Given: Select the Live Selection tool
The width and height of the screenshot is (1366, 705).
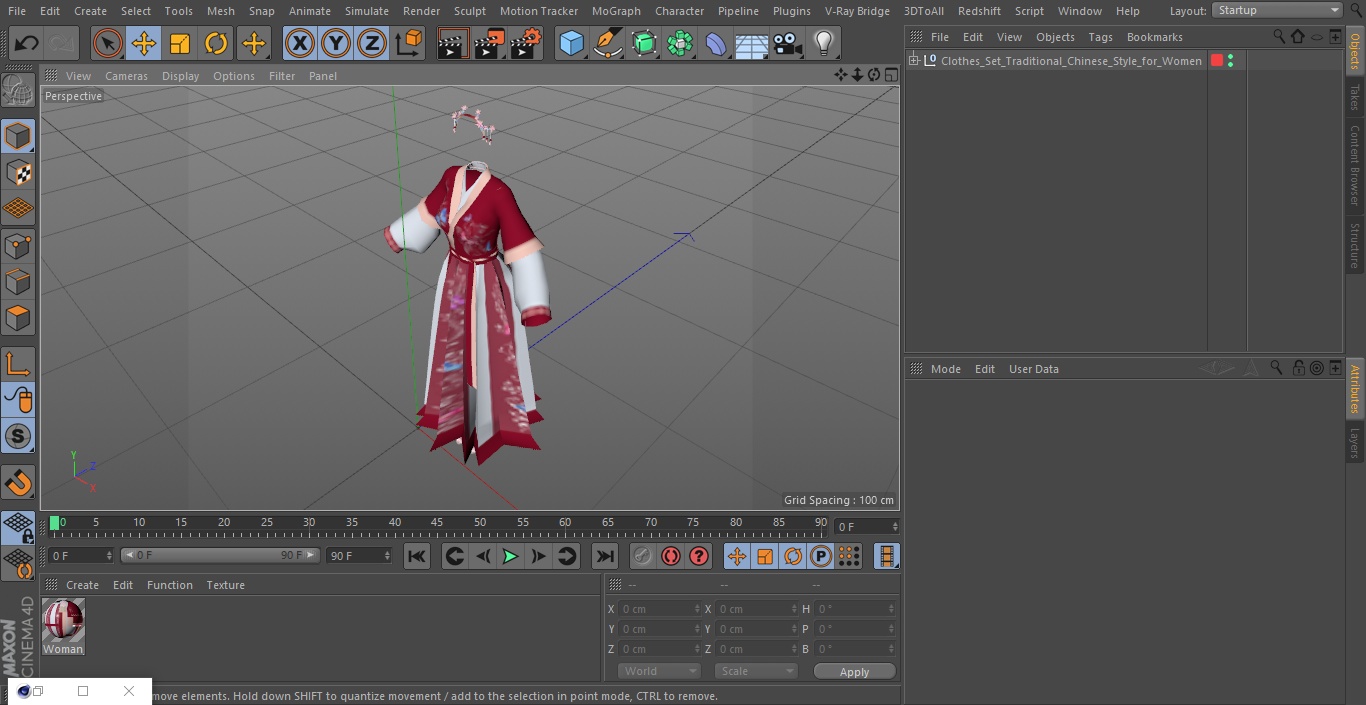Looking at the screenshot, I should [x=107, y=43].
